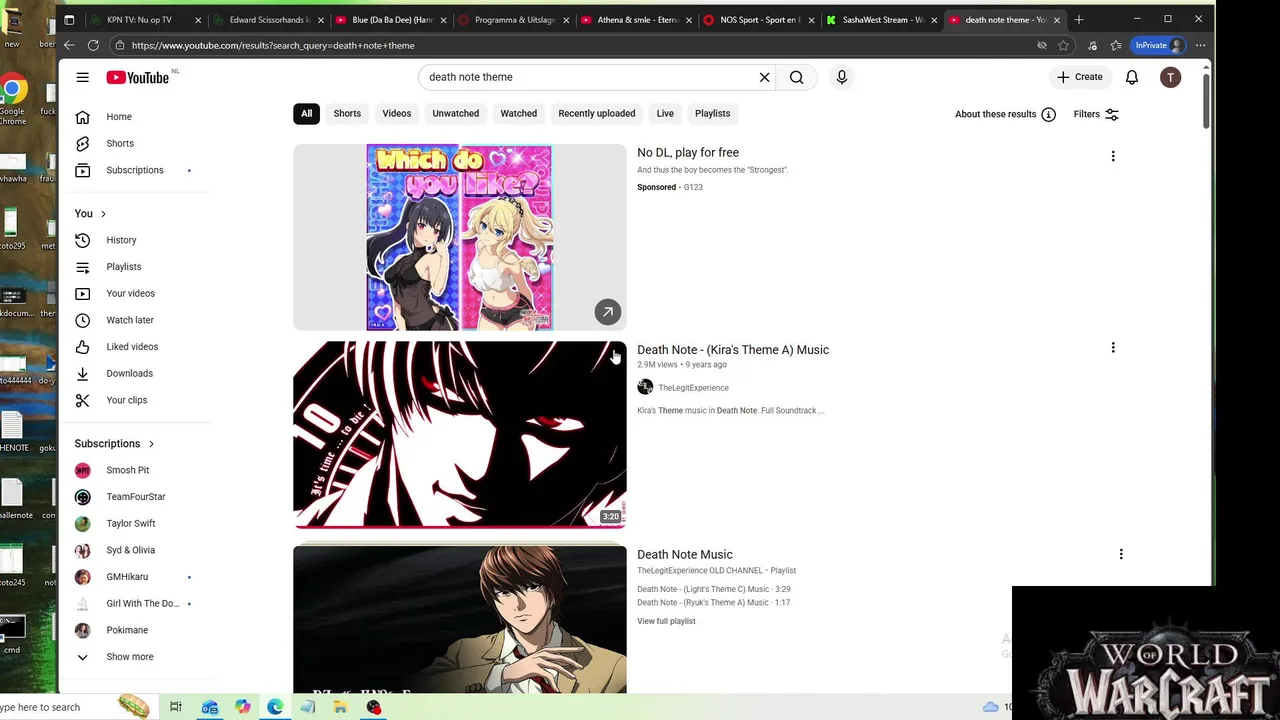This screenshot has height=720, width=1280.
Task: Expand the You section
Action: tap(90, 214)
